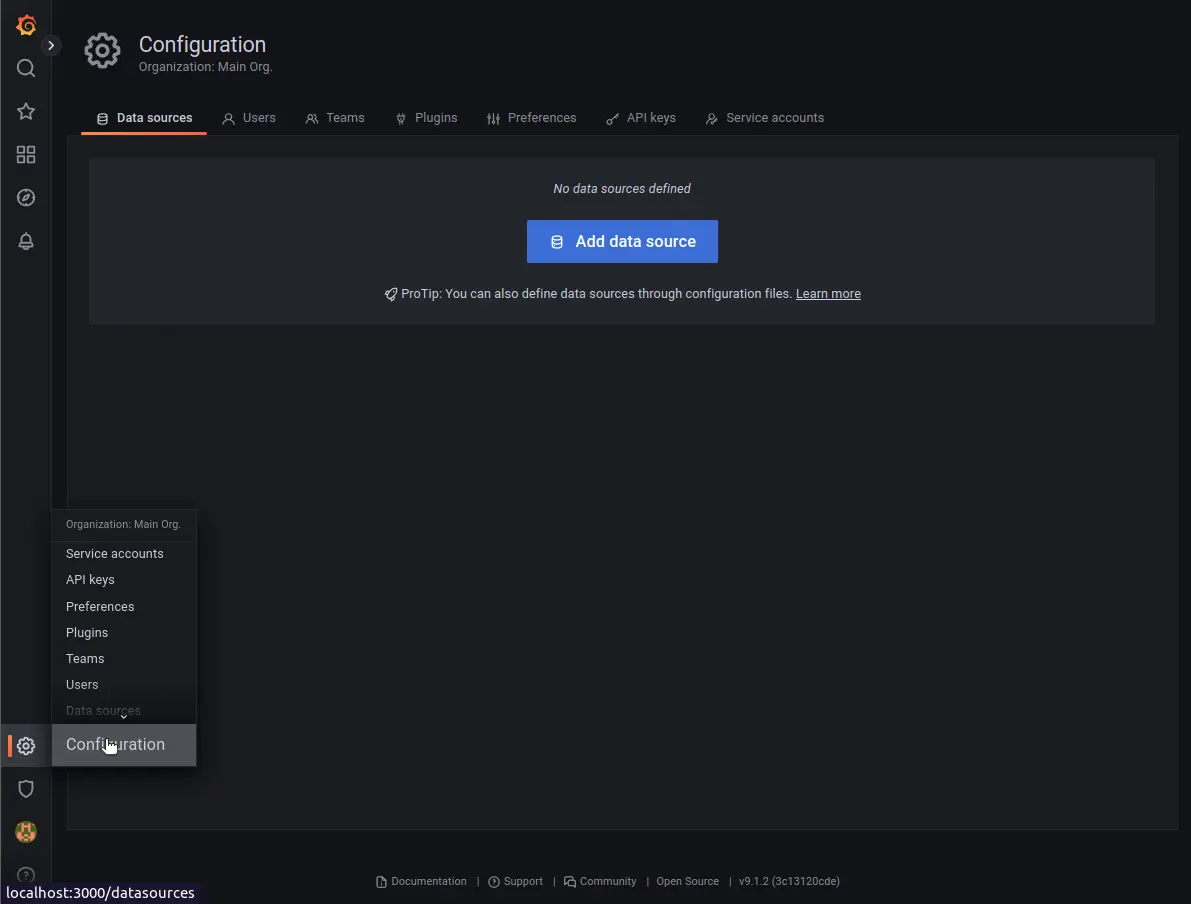Open the Learn more link
Viewport: 1191px width, 904px height.
(828, 293)
